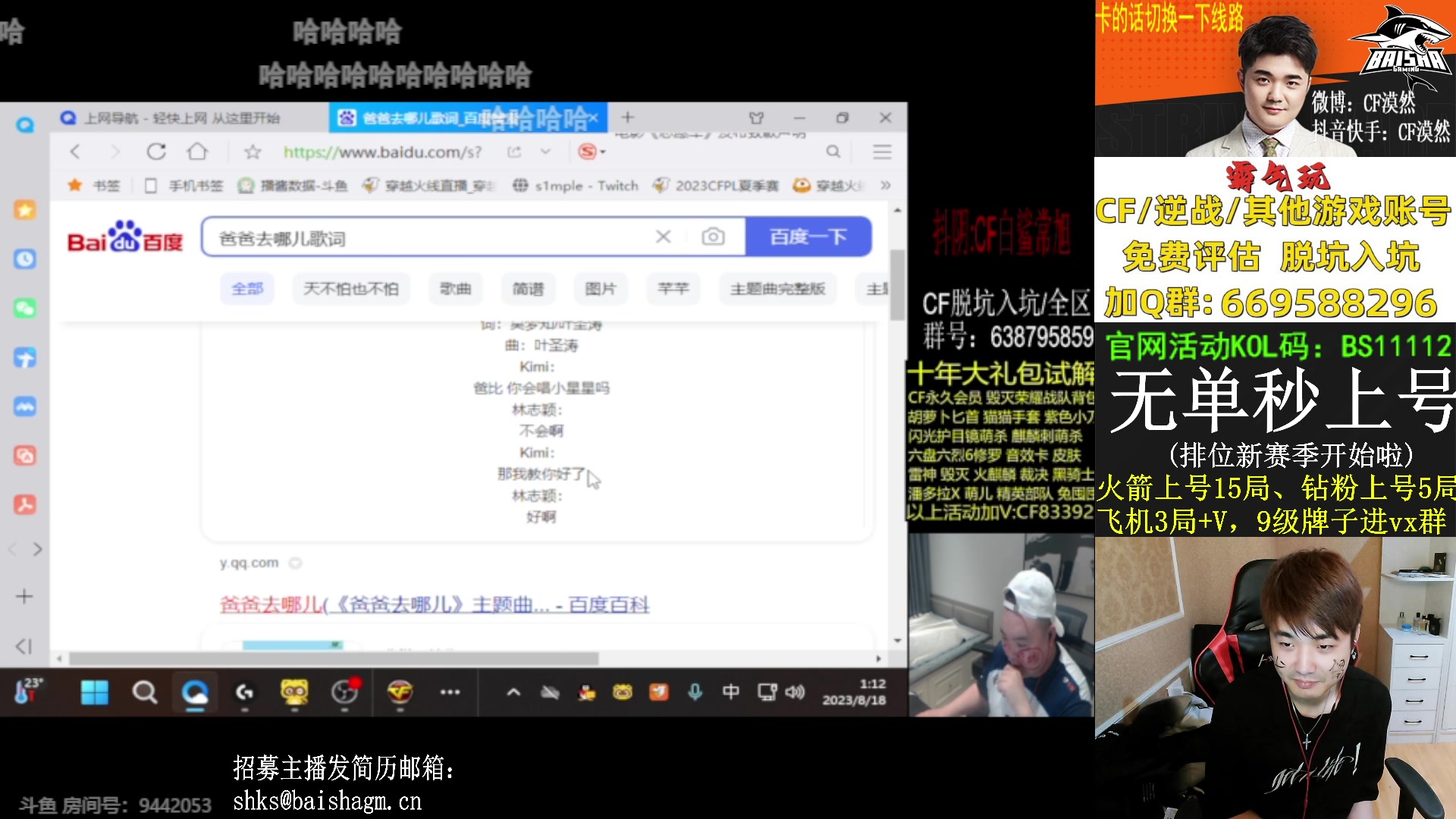Click the 百度一下 search button
Viewport: 1456px width, 819px height.
pos(808,237)
